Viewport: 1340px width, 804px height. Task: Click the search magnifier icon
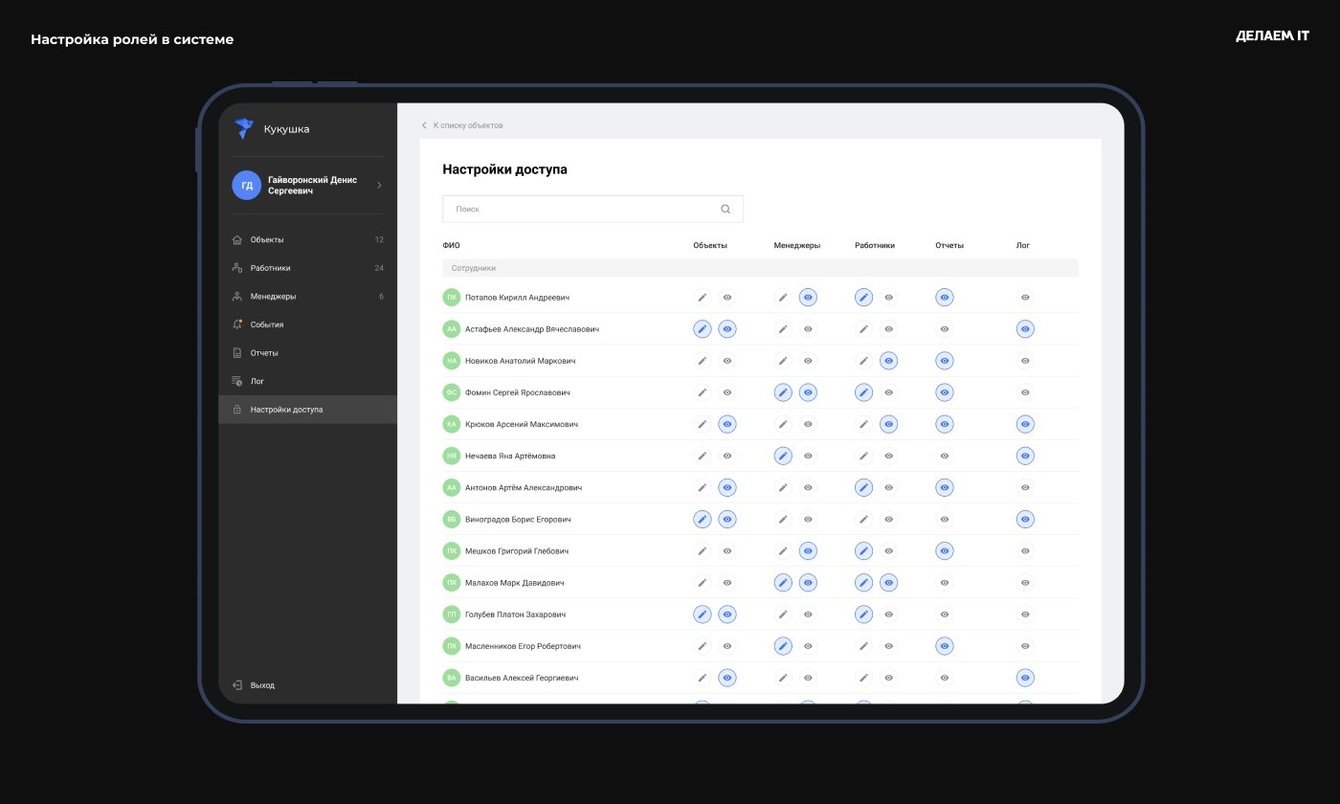point(726,209)
